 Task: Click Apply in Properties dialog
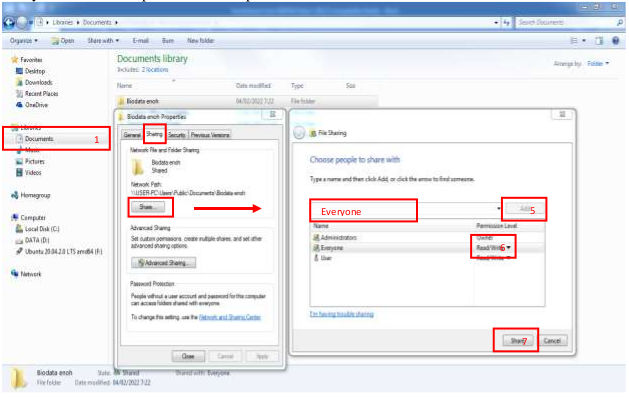click(262, 356)
